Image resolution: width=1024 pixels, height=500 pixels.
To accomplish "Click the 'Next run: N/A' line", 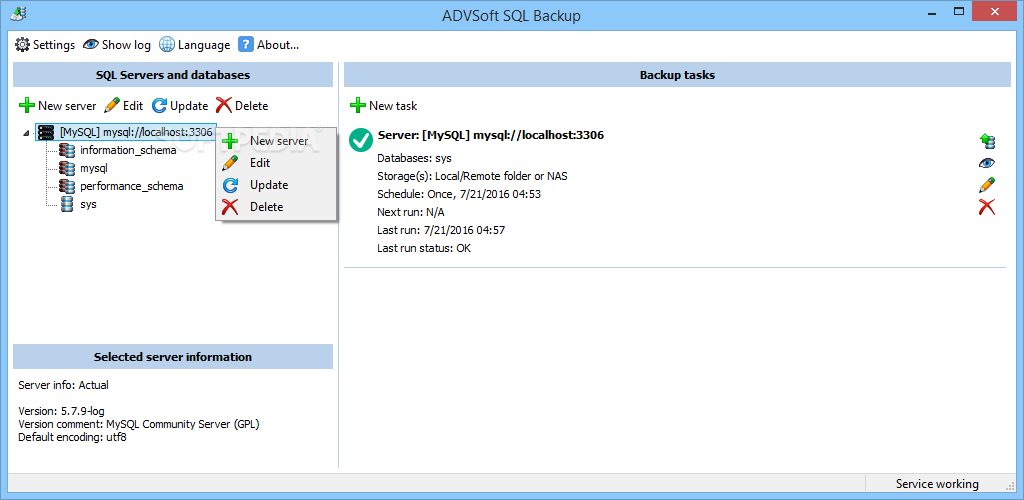I will tap(411, 212).
